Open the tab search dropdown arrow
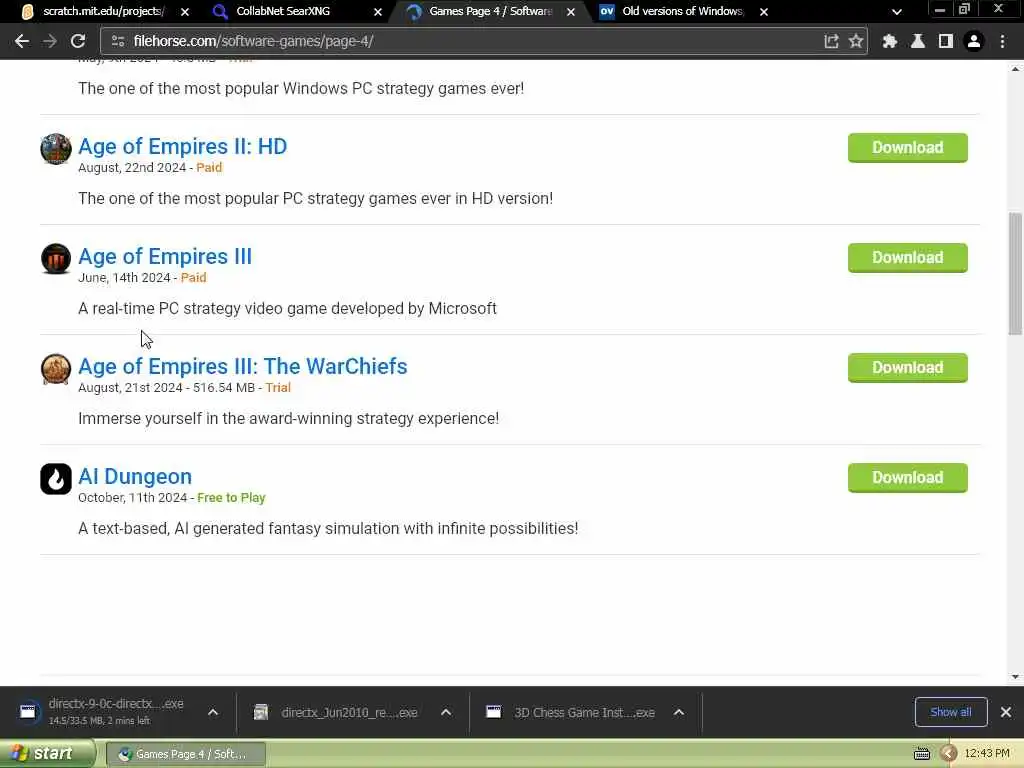1024x768 pixels. click(897, 12)
